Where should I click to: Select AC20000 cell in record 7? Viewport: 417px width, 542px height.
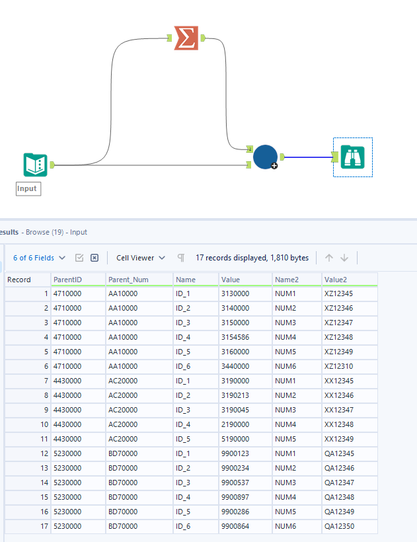click(x=139, y=381)
